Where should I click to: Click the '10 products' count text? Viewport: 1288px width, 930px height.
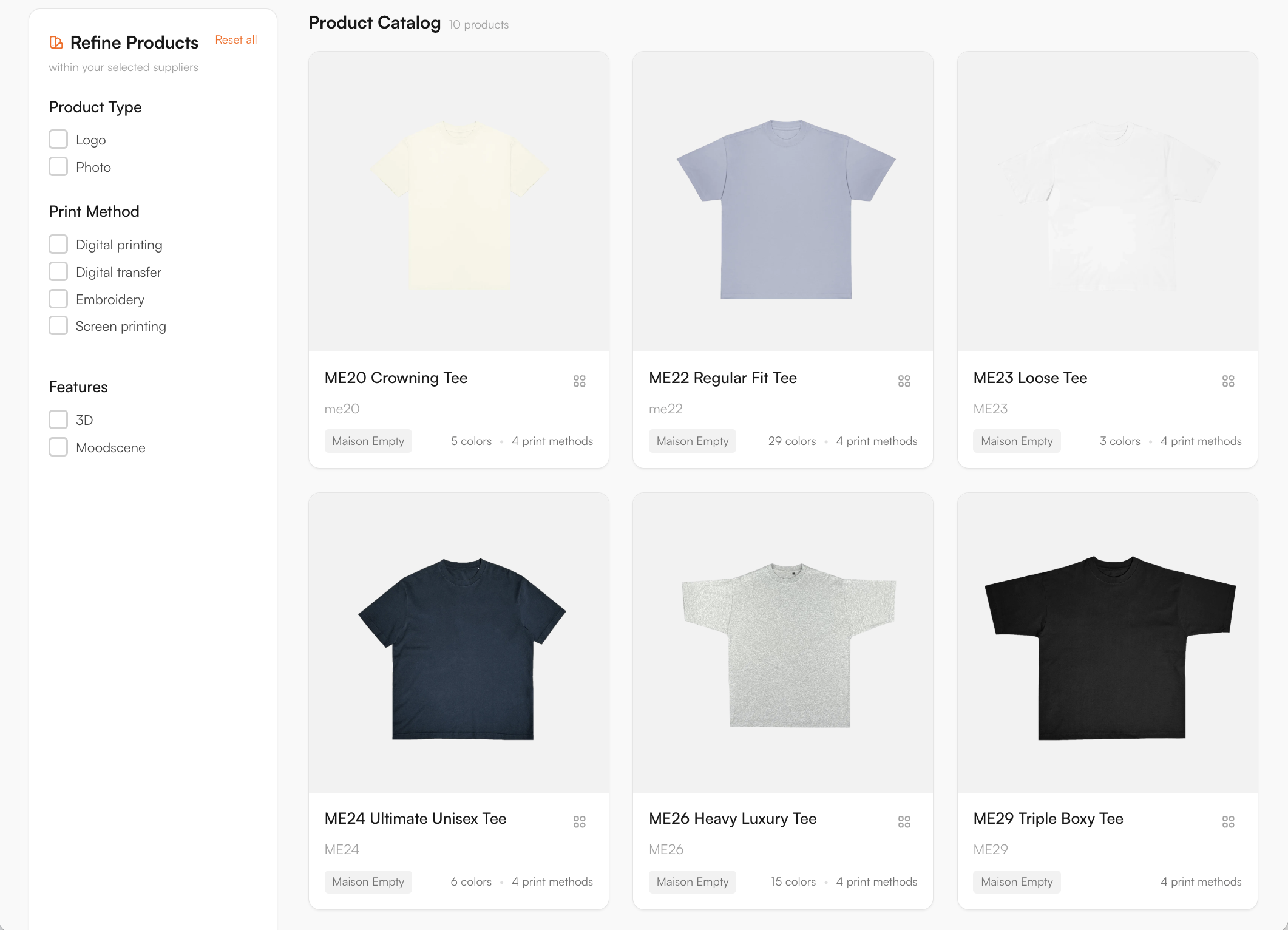(479, 25)
